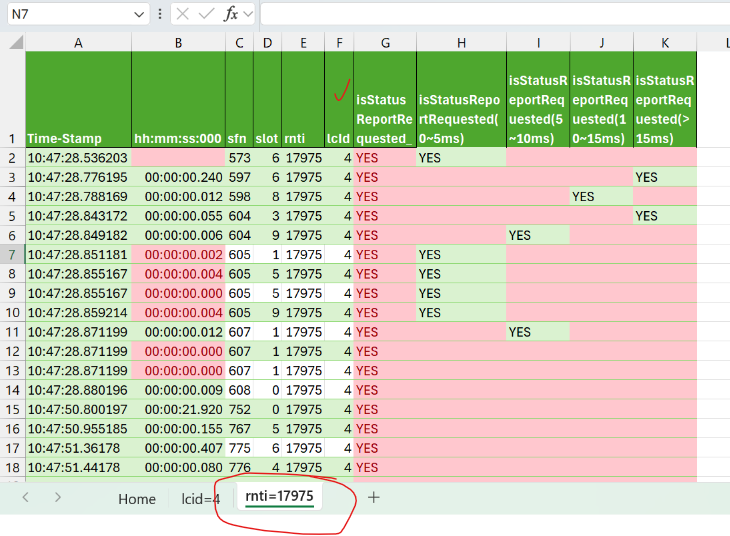Screen dimensions: 730x536
Task: Select row 7 by its row header
Action: 12,255
